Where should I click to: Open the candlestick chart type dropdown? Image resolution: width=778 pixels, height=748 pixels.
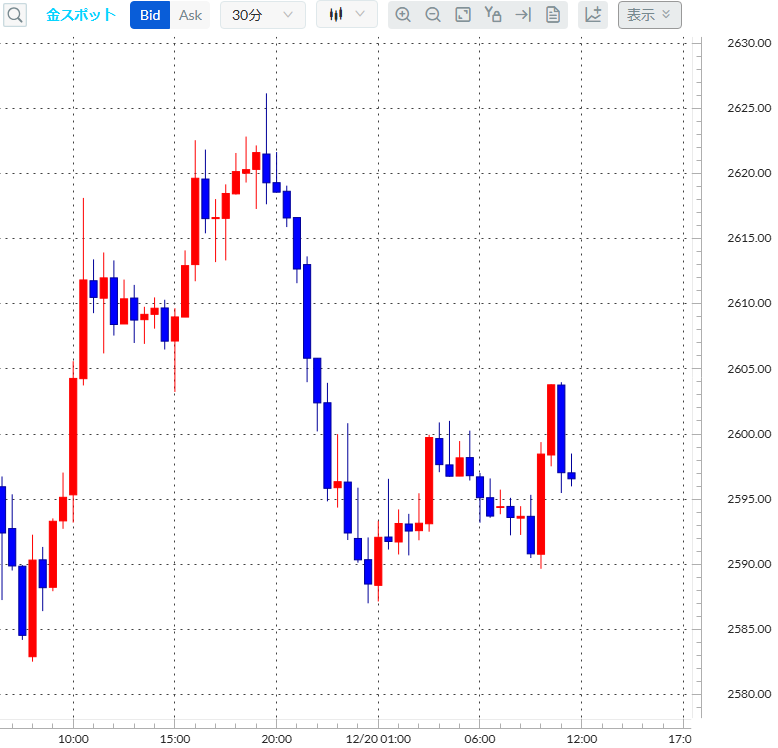coord(347,14)
